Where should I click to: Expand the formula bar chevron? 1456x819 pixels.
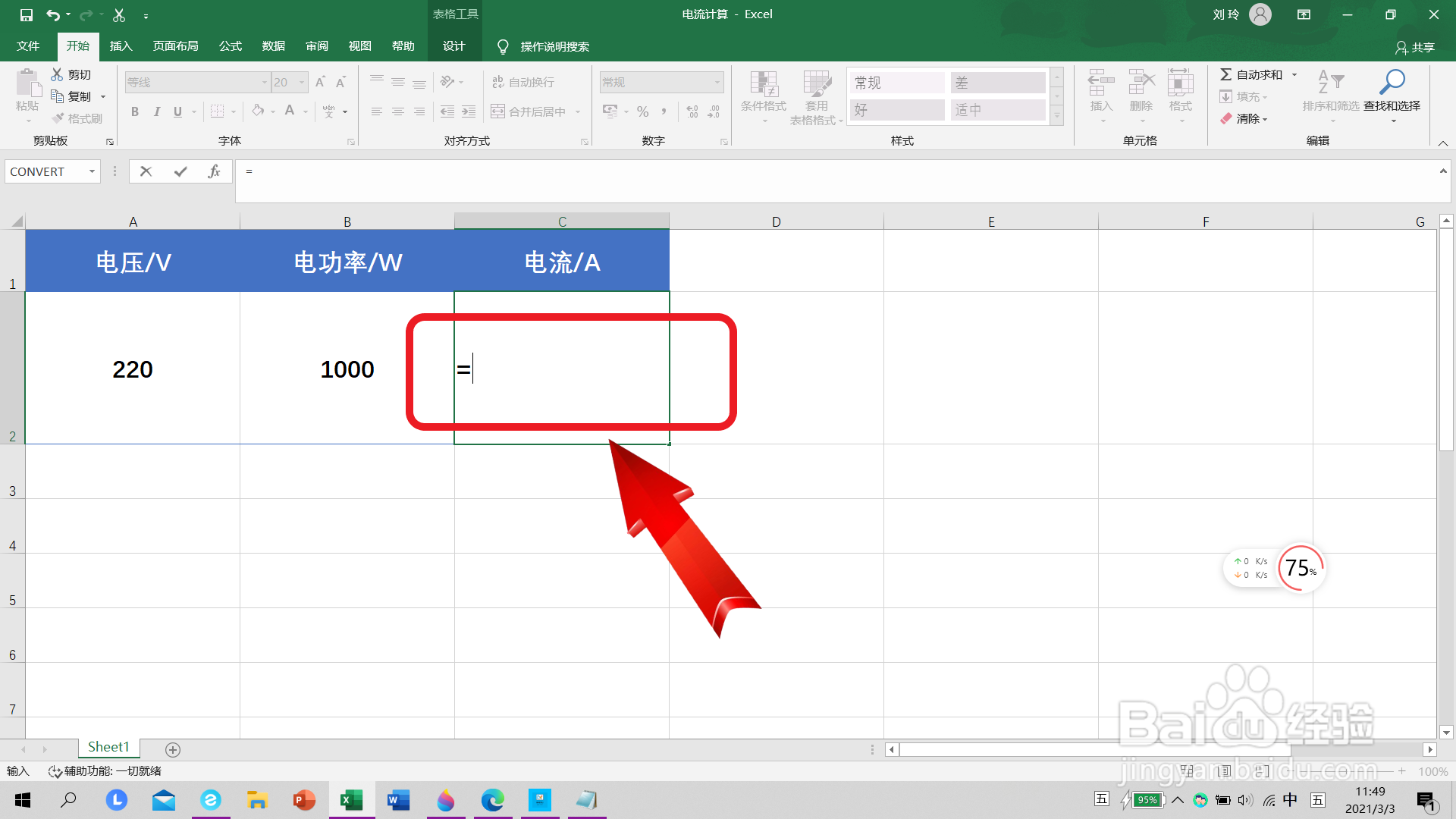coord(1443,172)
